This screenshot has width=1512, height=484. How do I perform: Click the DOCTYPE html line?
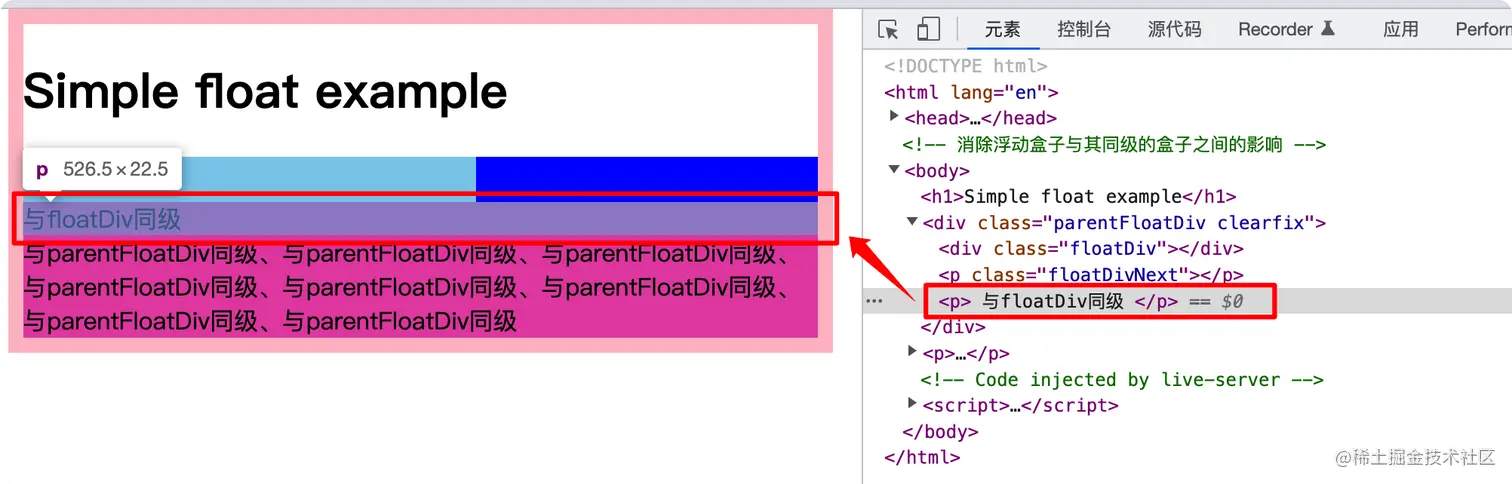pyautogui.click(x=965, y=66)
